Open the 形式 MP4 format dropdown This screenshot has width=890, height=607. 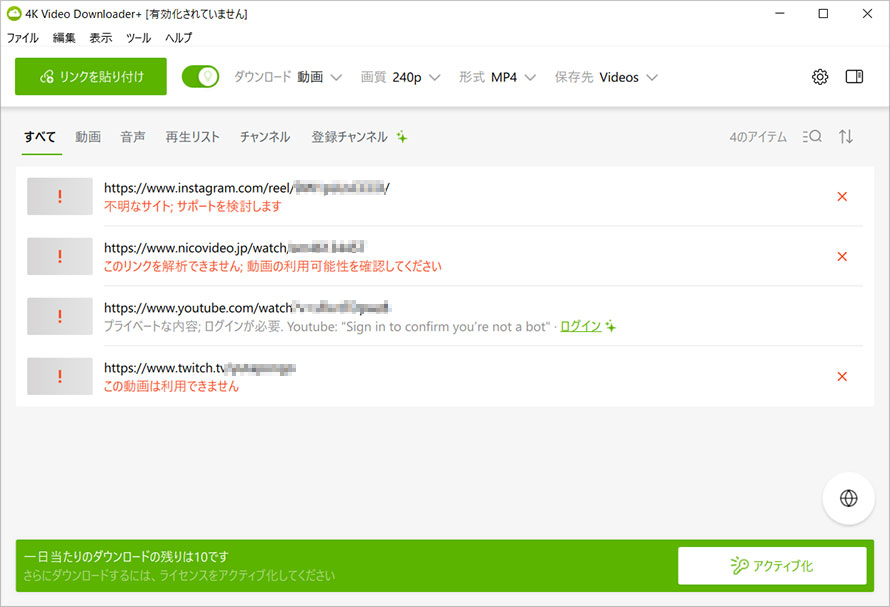point(510,76)
